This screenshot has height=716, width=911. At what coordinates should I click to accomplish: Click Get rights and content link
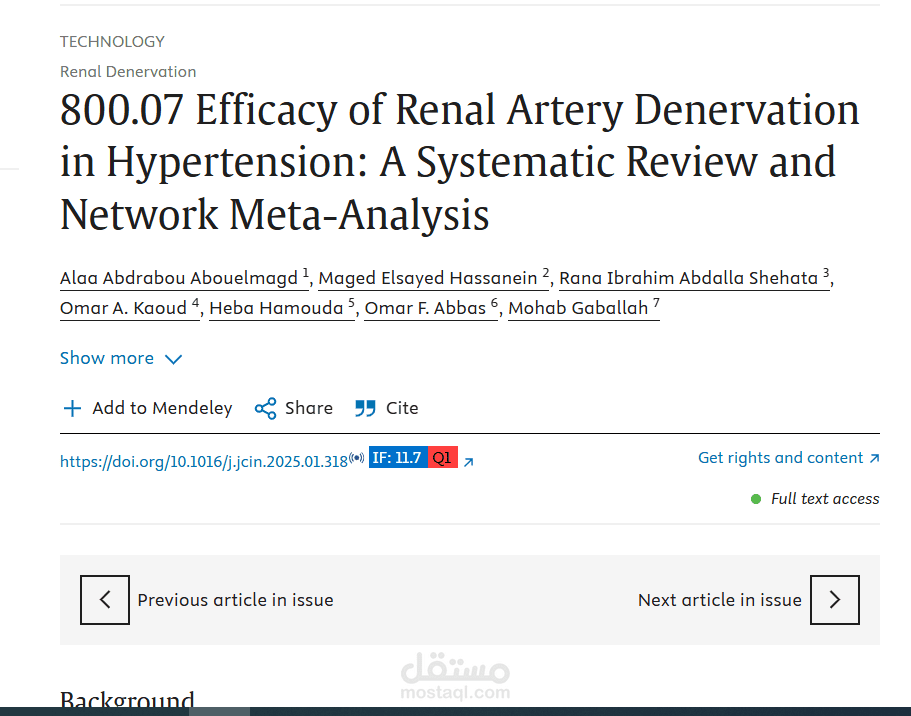(789, 458)
